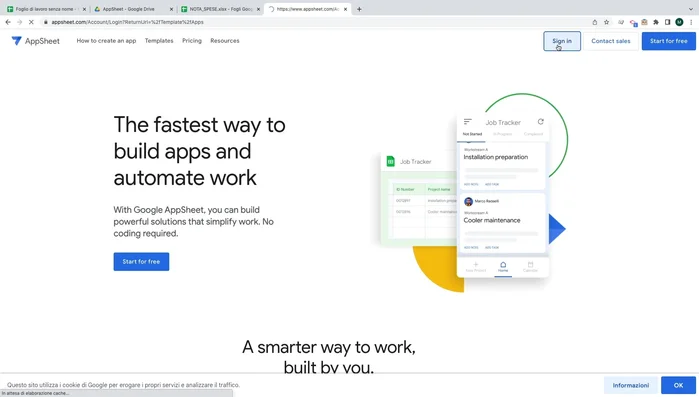Click the refresh icon in the Job Tracker mockup

tap(540, 122)
